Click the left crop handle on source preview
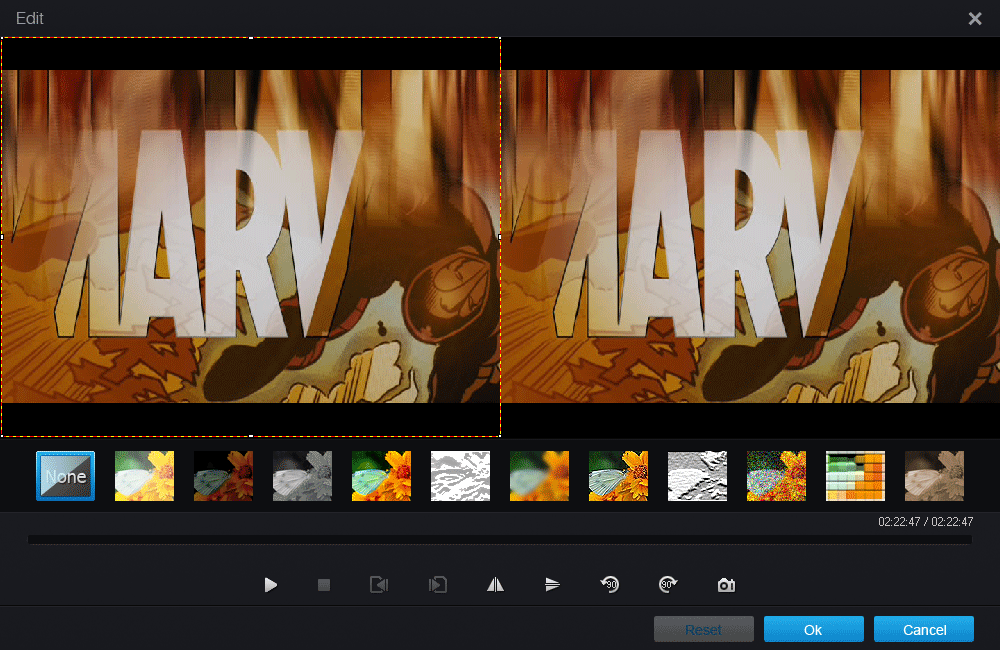The height and width of the screenshot is (650, 1000). (2, 237)
